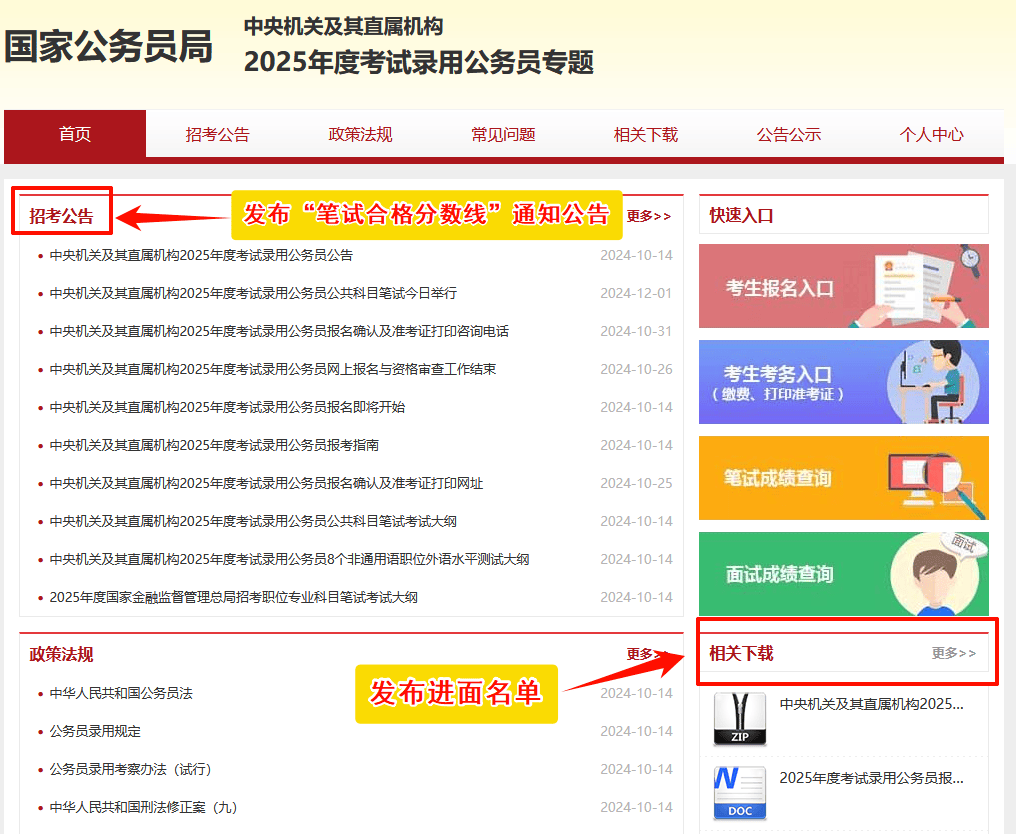Click 更多>> in 政策法规 section
Image resolution: width=1016 pixels, height=834 pixels.
click(x=647, y=654)
